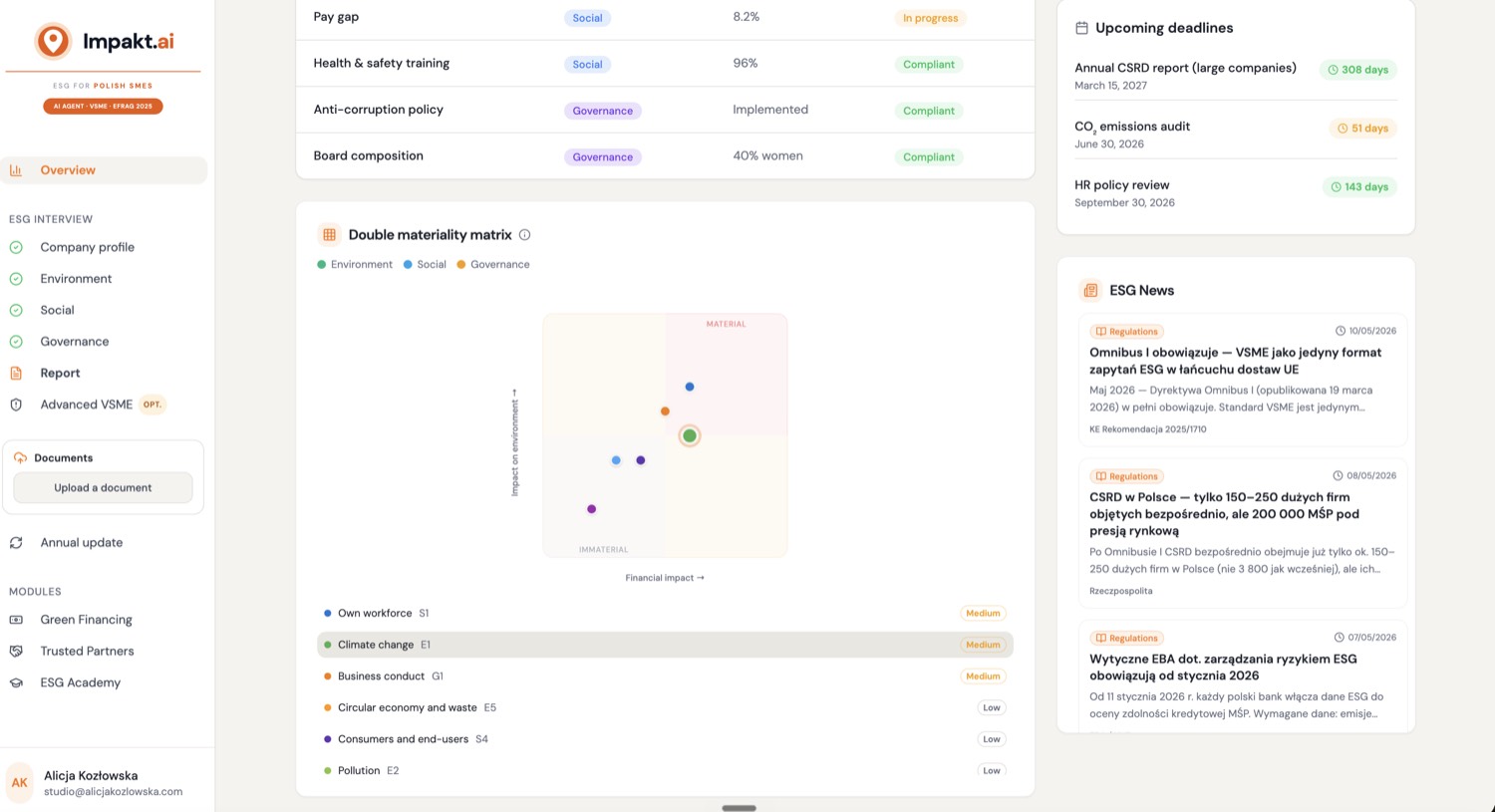Screen dimensions: 1495x812
Task: Select the Own workforce S1 topic row
Action: [x=665, y=614]
